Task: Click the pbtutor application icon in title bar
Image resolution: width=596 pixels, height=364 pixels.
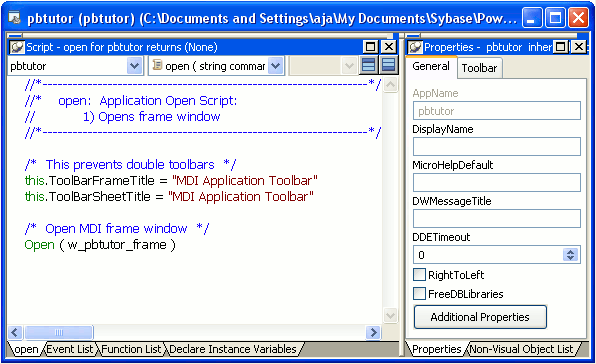Action: (14, 17)
